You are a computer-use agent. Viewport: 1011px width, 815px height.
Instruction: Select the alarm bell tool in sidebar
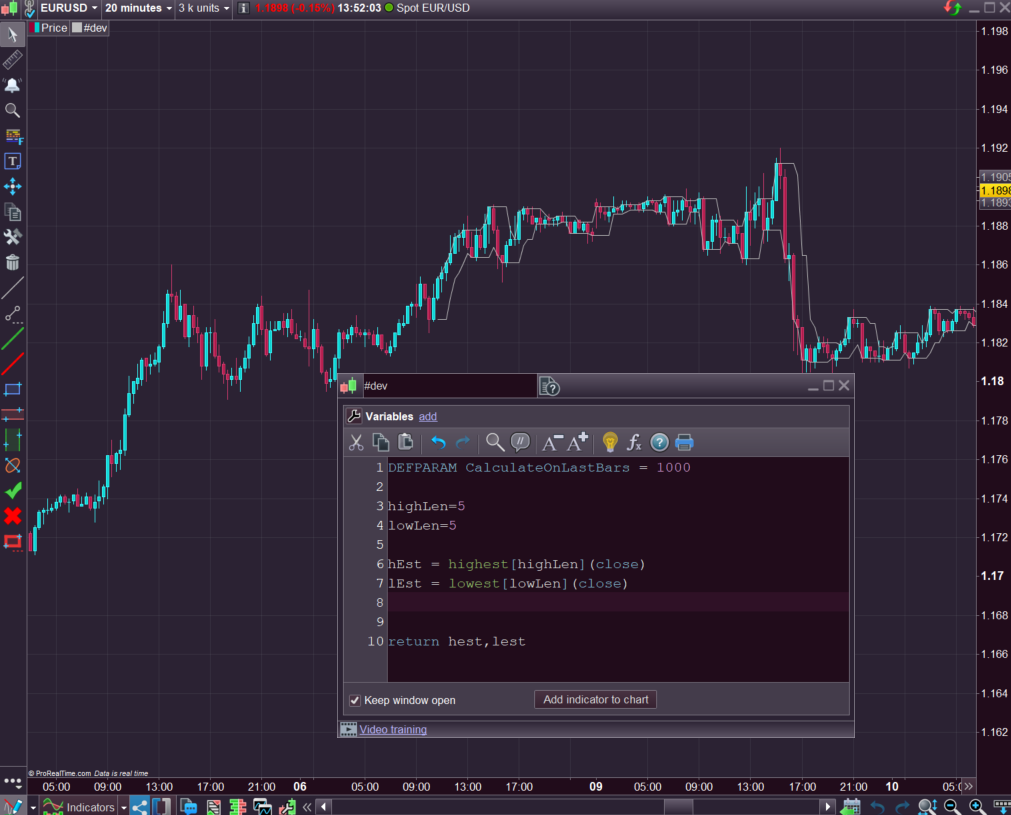[x=12, y=85]
